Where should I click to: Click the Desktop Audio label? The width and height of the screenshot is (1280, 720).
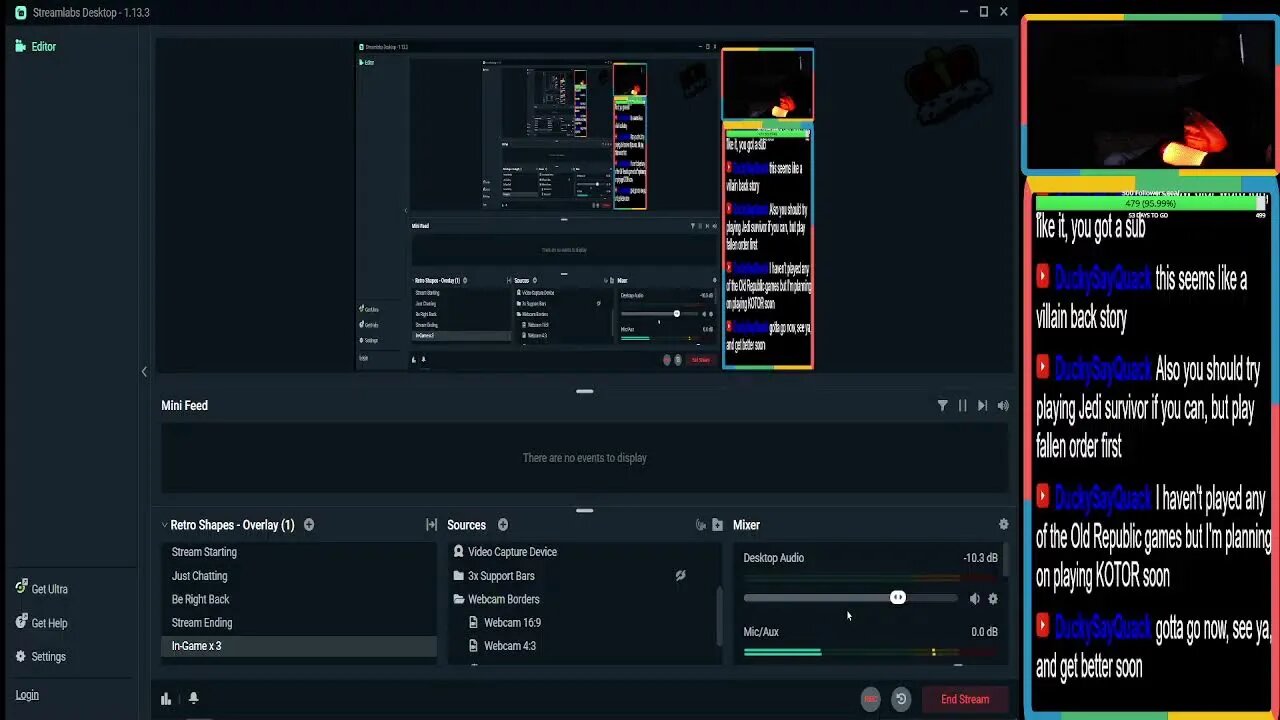pos(773,558)
